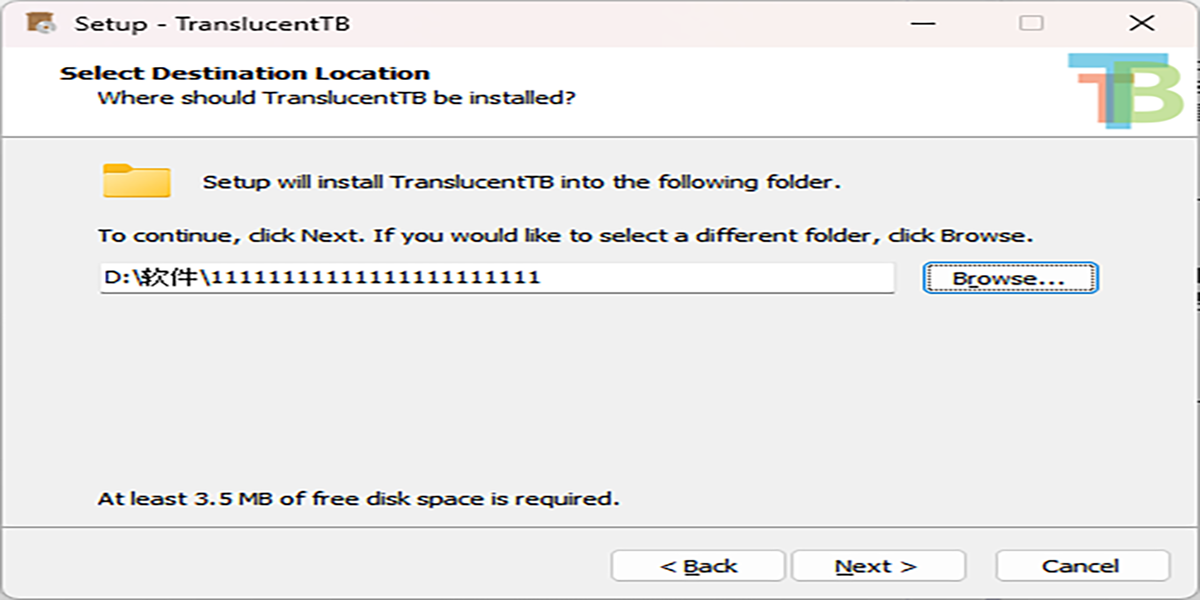
Task: Place cursor on D: drive letter in path
Action: (x=111, y=278)
